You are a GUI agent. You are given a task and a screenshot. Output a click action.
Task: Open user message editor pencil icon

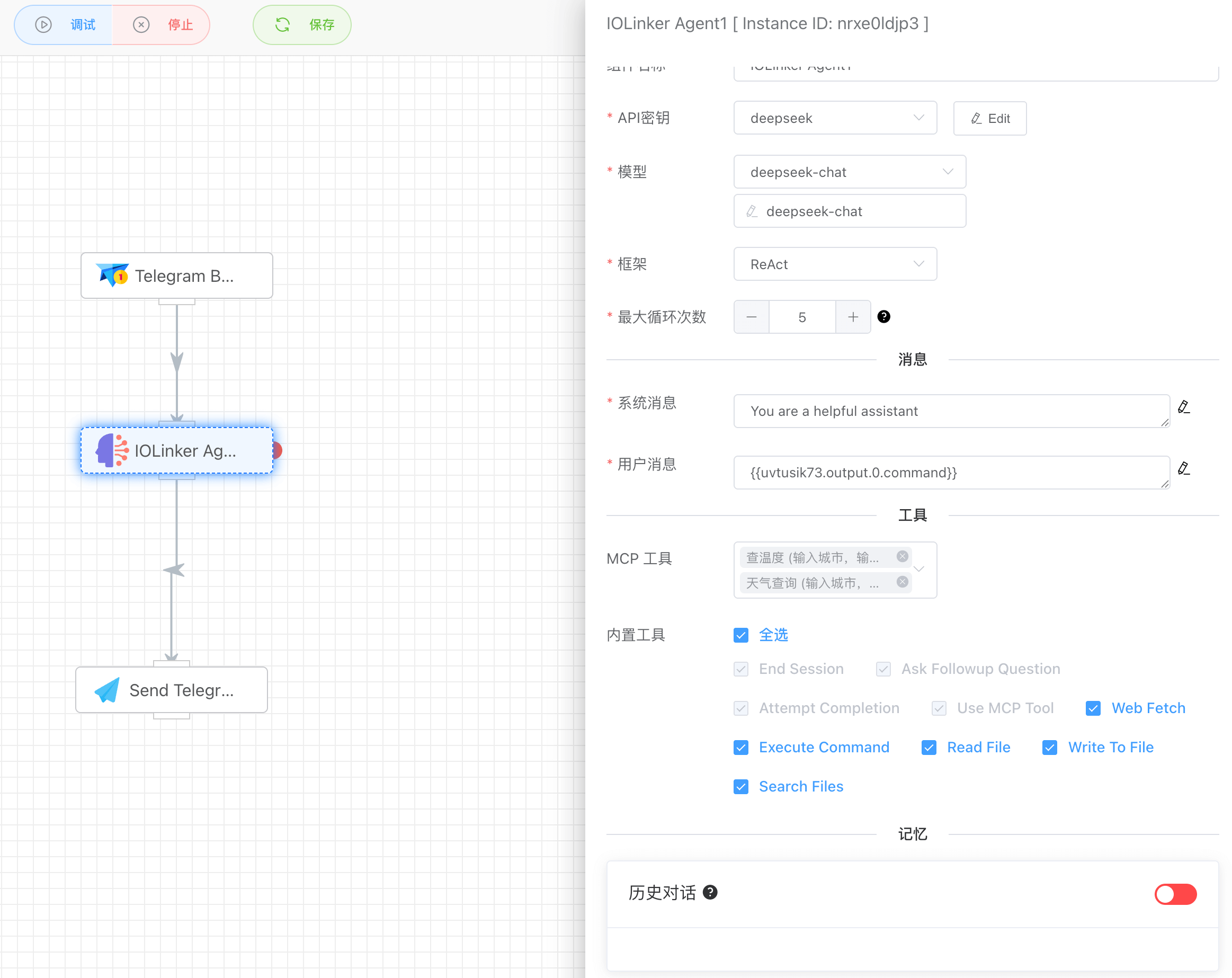click(x=1183, y=469)
